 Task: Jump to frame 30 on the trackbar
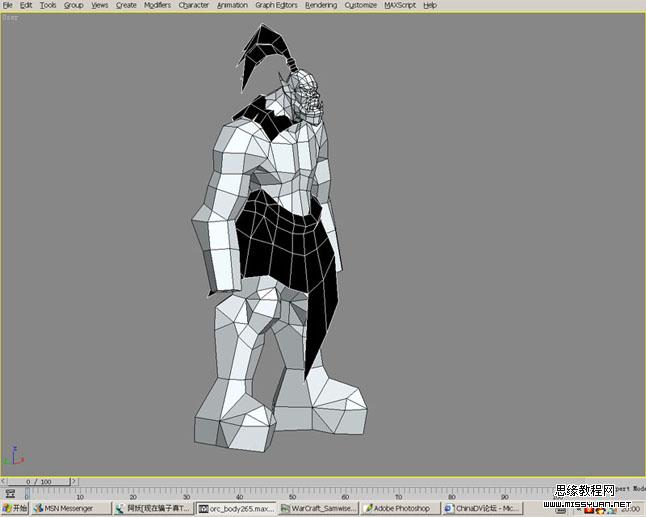click(186, 496)
